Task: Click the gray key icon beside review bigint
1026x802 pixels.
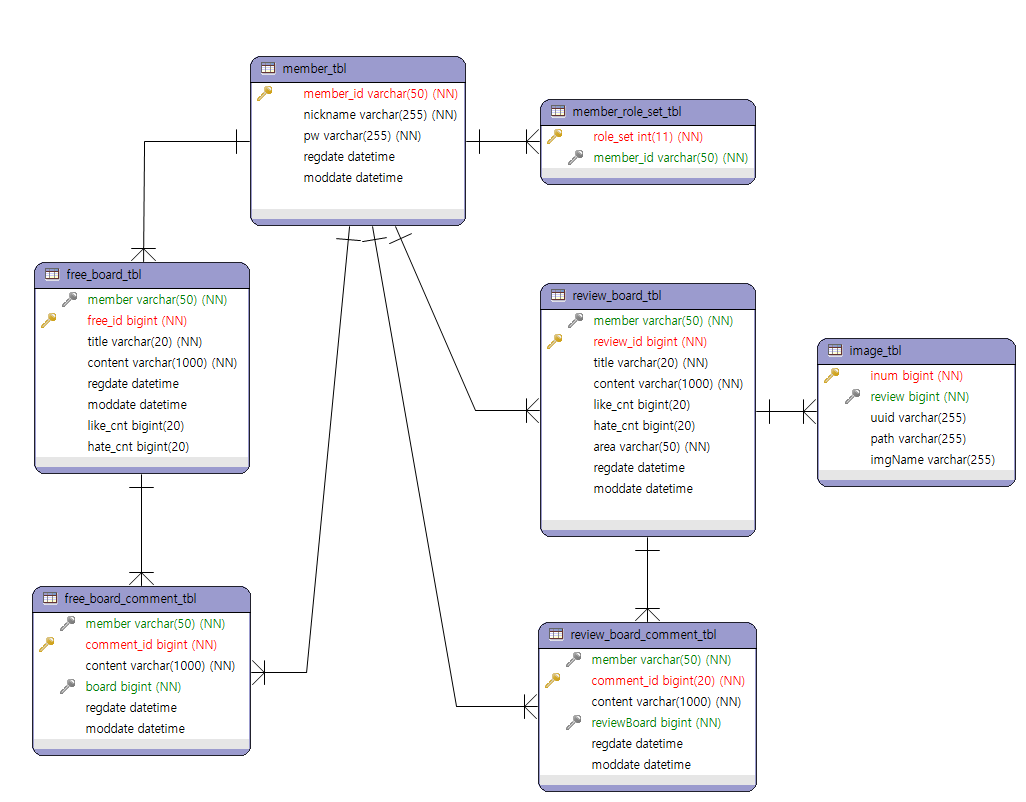Action: coord(852,396)
